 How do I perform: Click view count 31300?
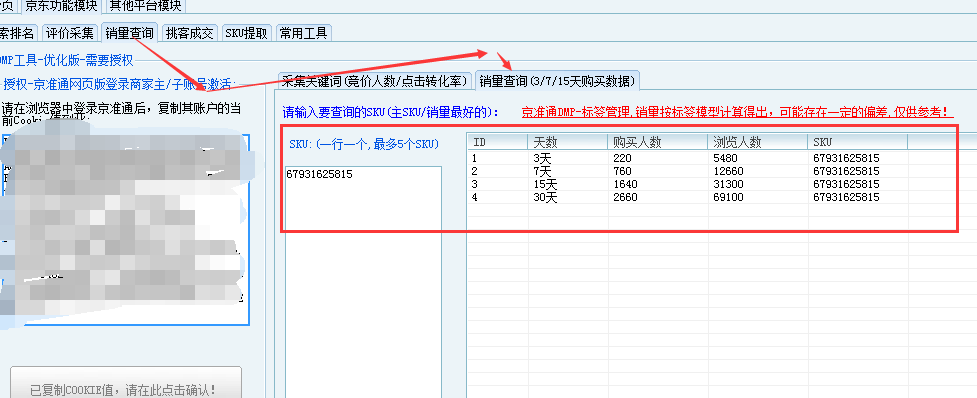point(728,184)
